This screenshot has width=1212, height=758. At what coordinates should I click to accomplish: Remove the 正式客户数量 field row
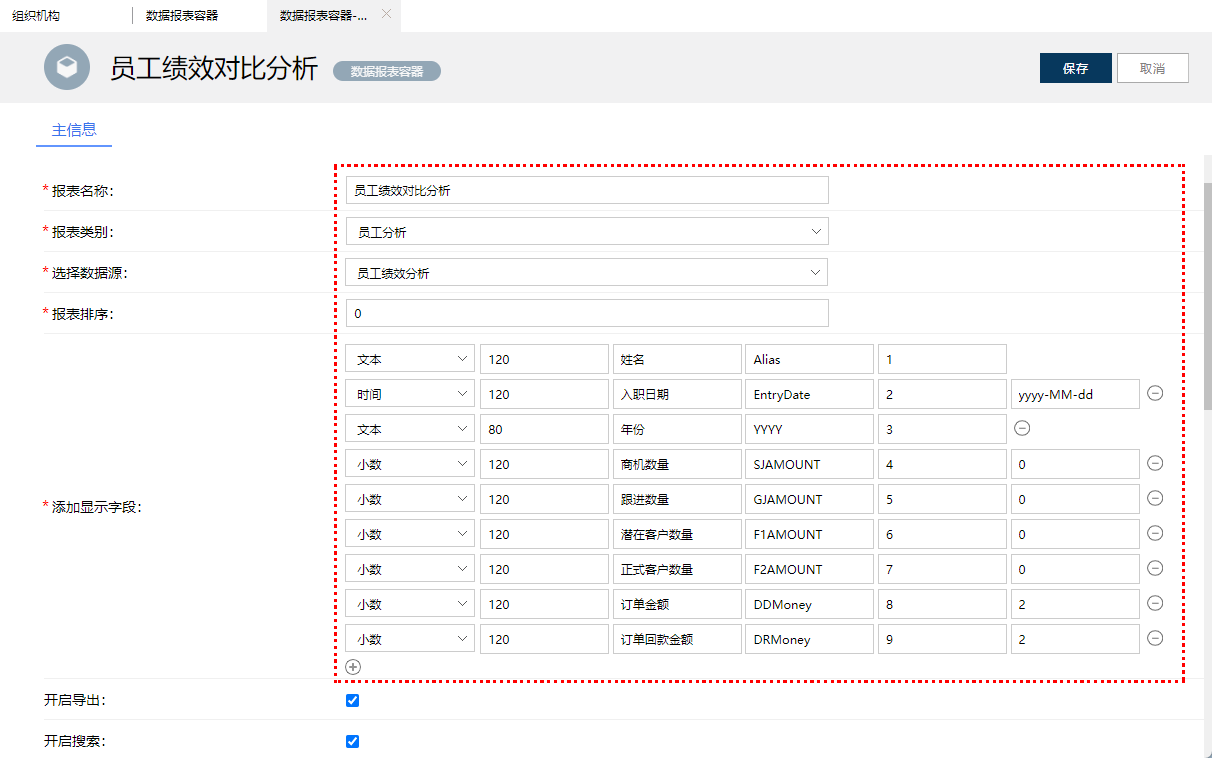point(1155,568)
